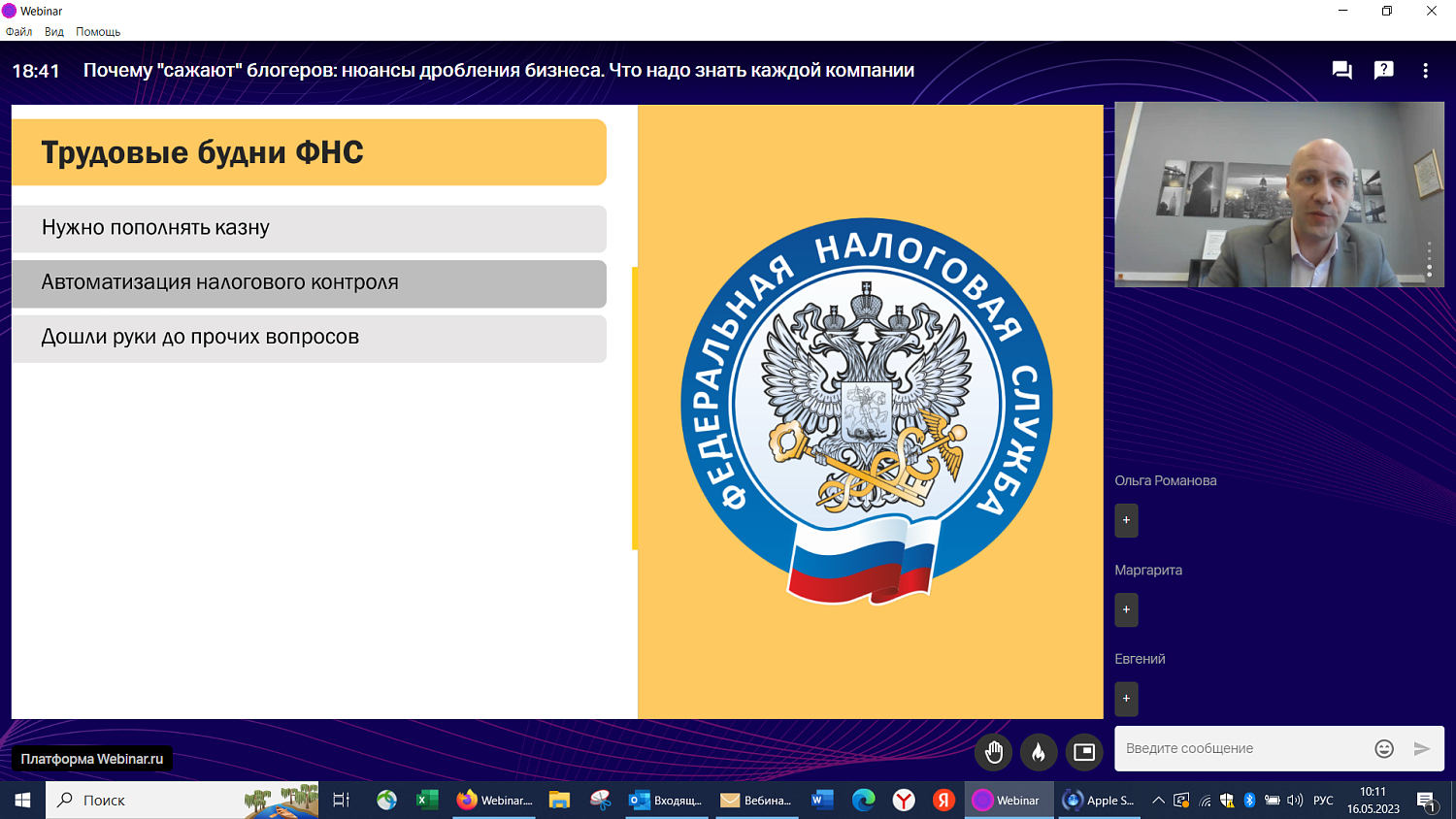Click the presenter video thumbnail
The width and height of the screenshot is (1456, 819).
coord(1279,194)
